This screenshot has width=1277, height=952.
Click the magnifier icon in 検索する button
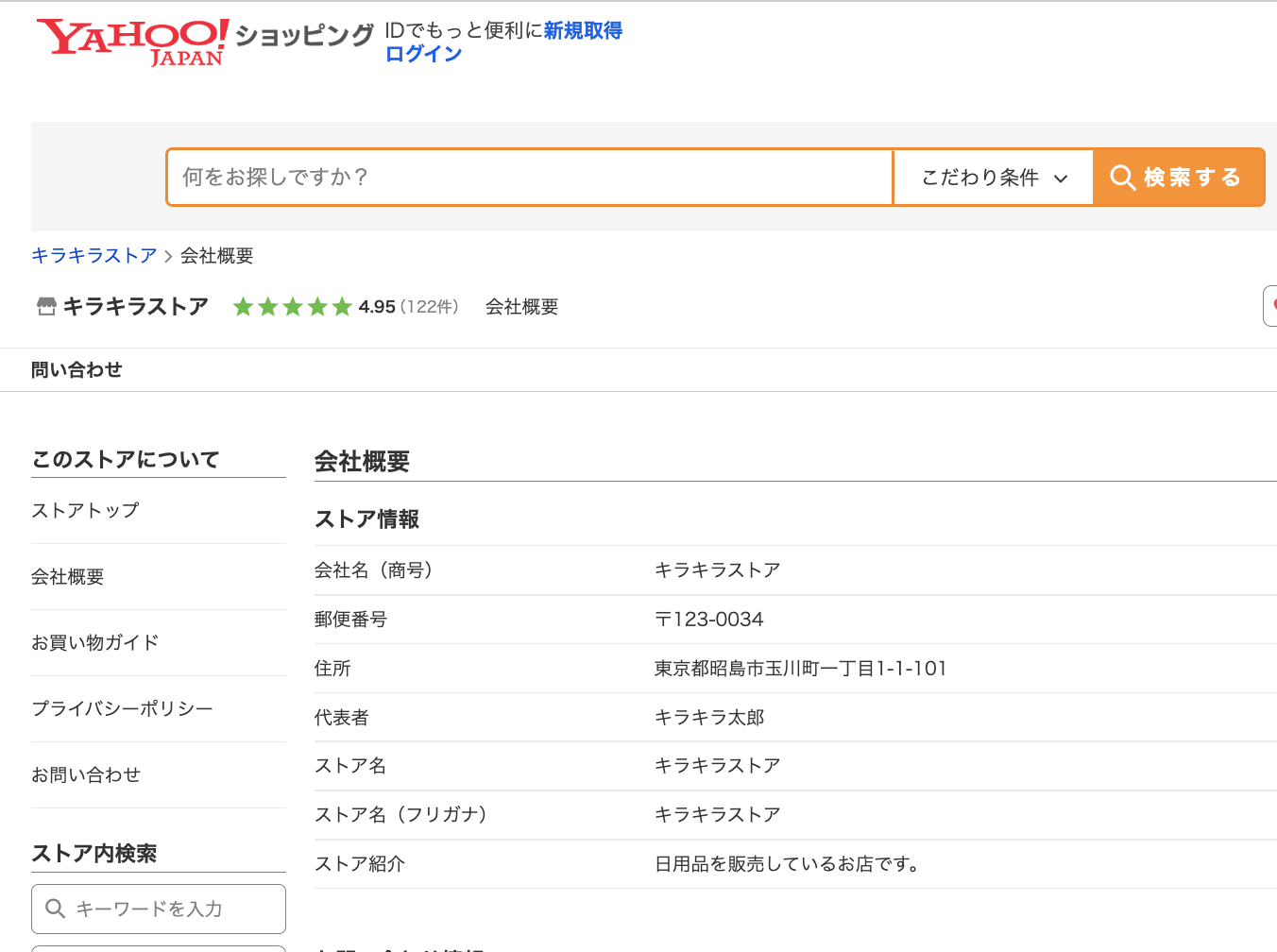[1122, 178]
